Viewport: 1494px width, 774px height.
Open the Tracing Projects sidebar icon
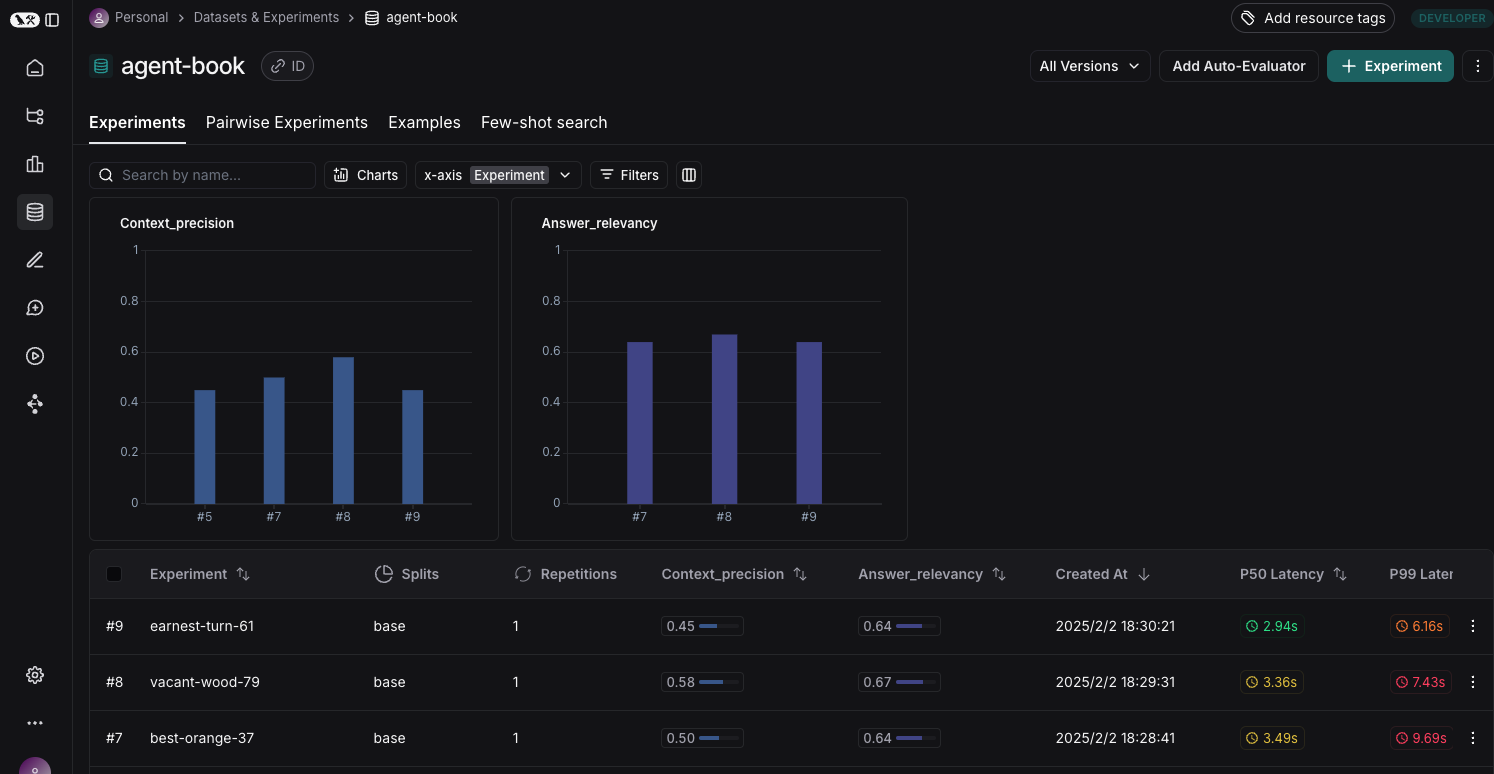(x=35, y=116)
